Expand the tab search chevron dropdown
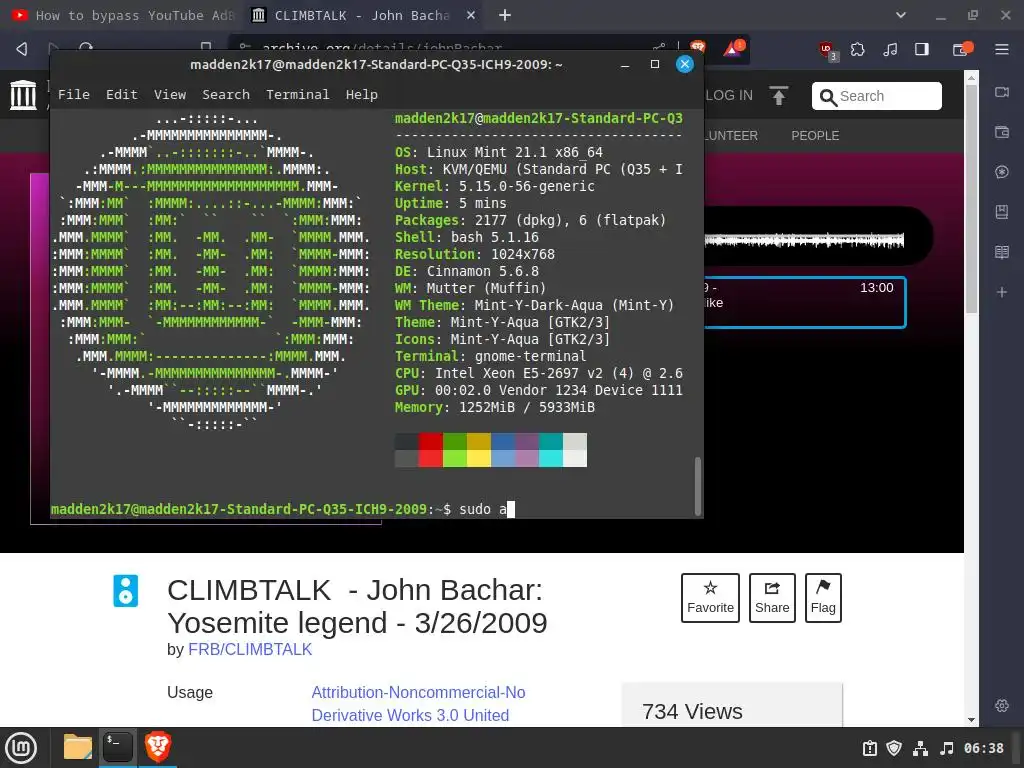The height and width of the screenshot is (768, 1024). 901,15
